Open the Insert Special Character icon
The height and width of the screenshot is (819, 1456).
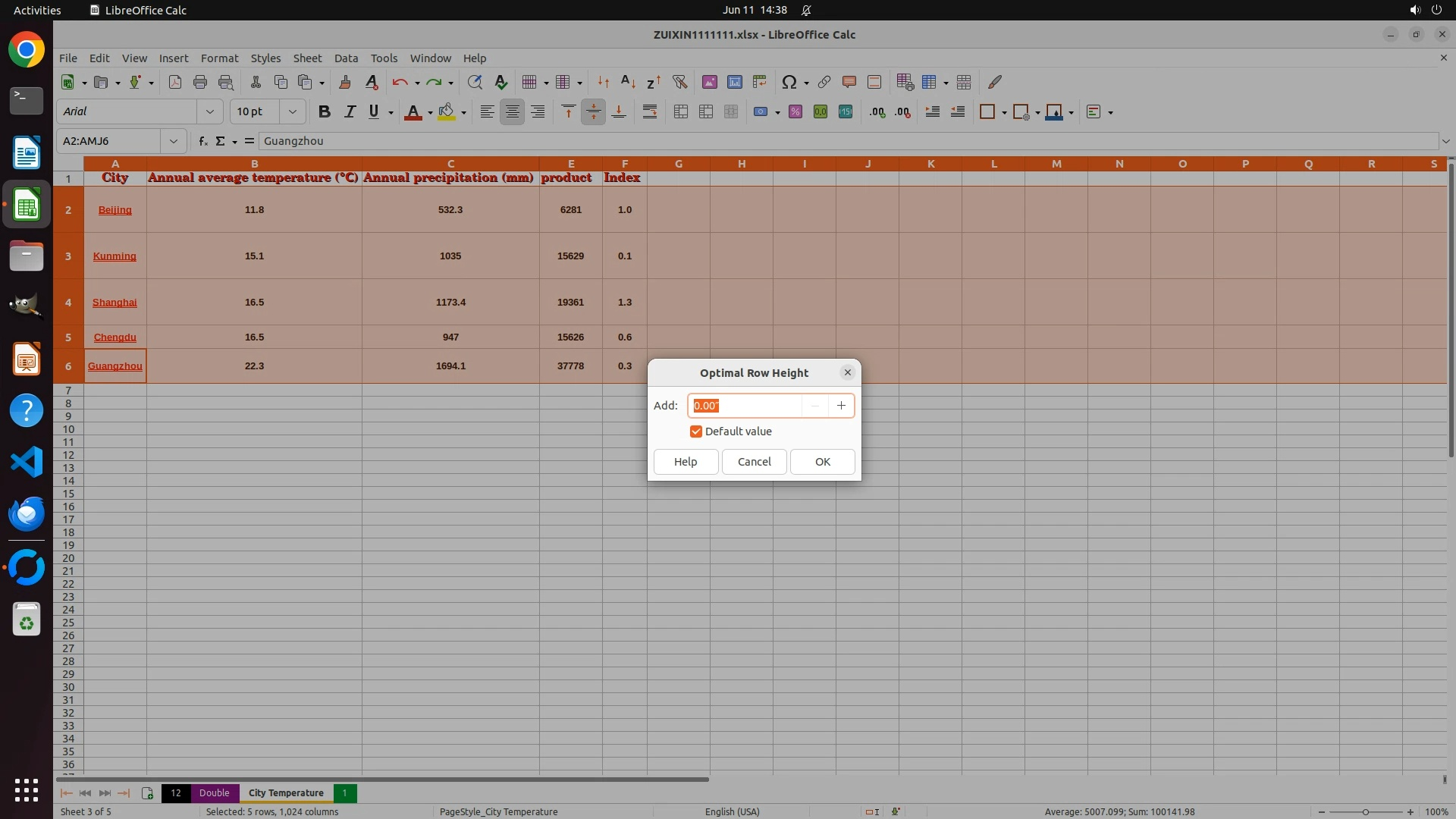789,82
